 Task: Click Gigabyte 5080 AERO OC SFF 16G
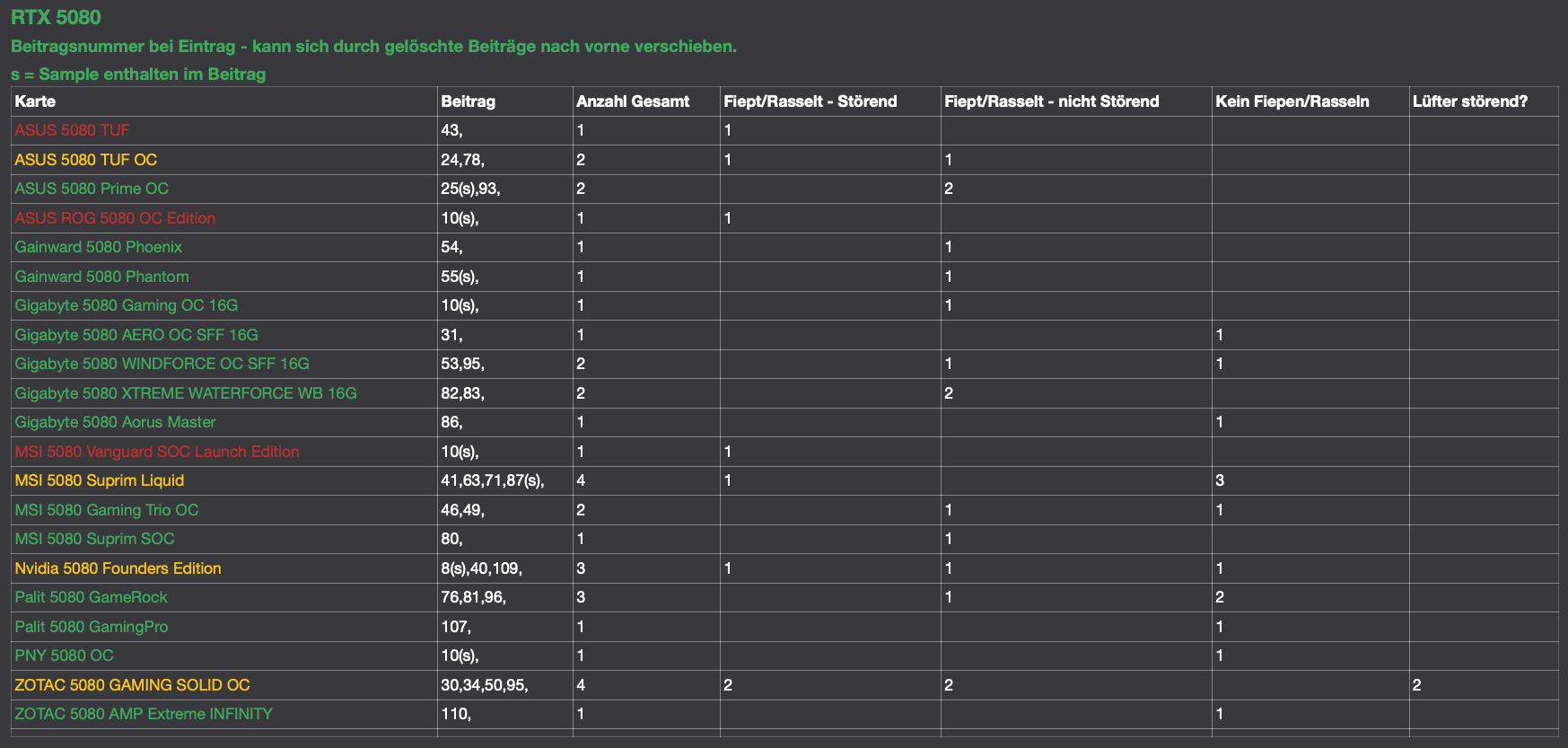pyautogui.click(x=136, y=335)
